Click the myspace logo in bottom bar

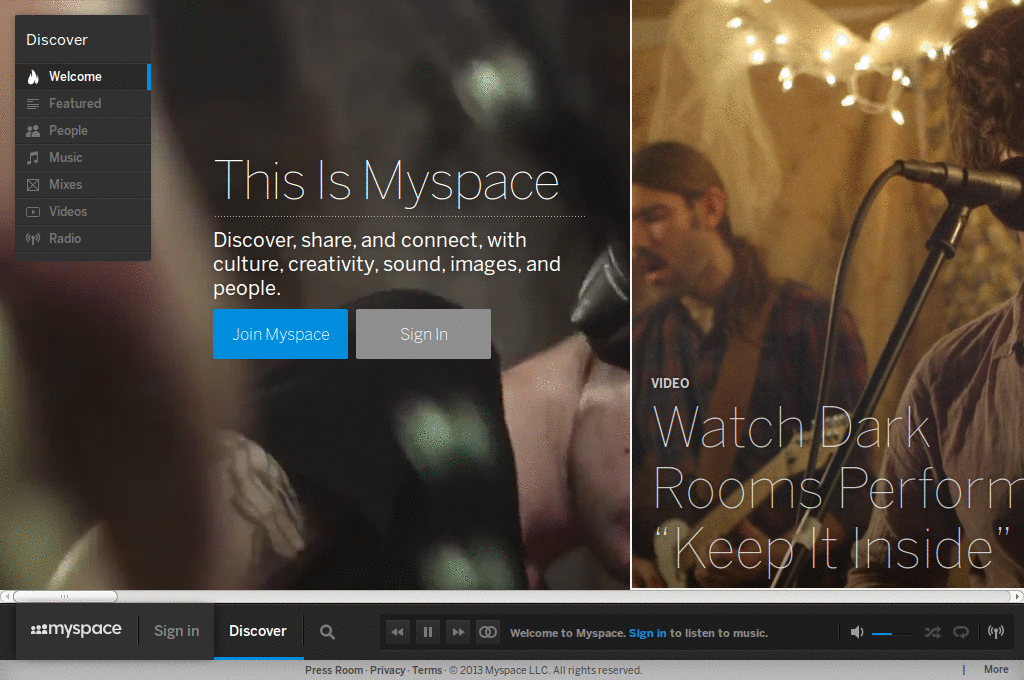[76, 630]
